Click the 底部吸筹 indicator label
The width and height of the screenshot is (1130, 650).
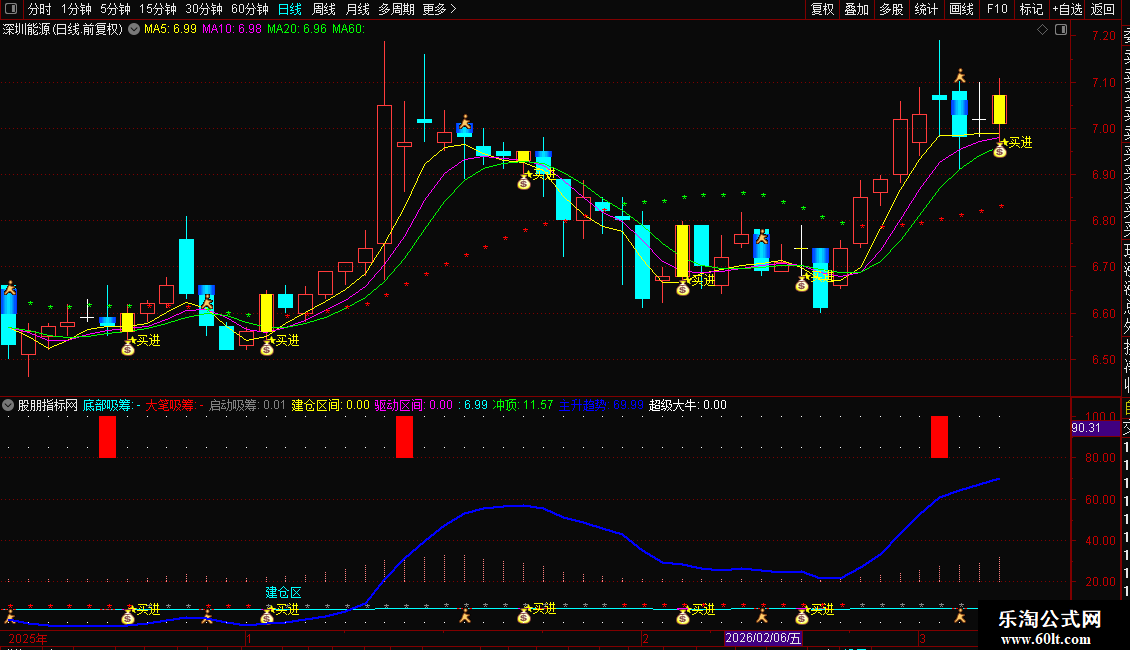pos(112,405)
